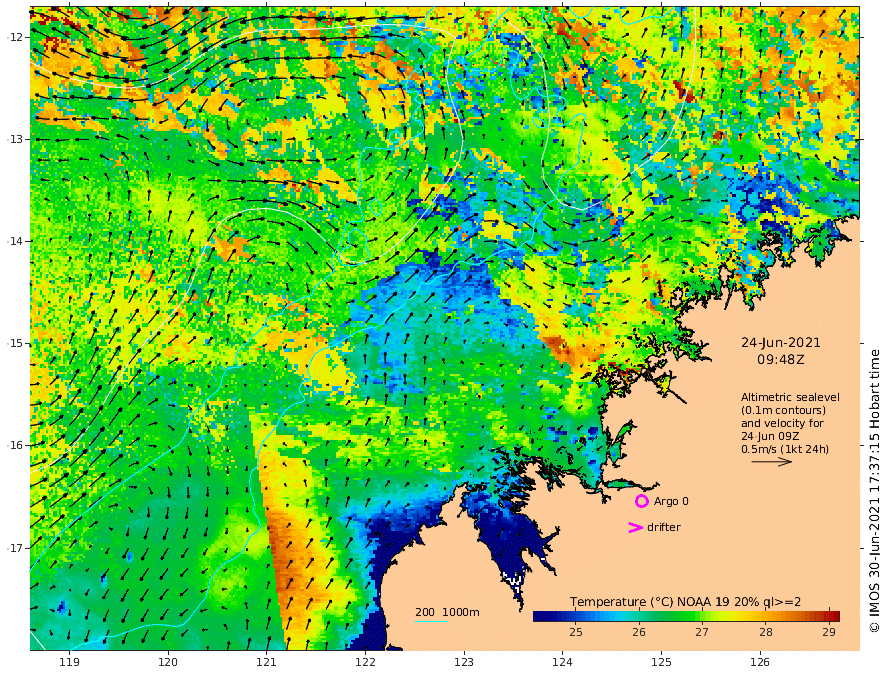Click longitude label 122 on the bottom axis

click(365, 662)
